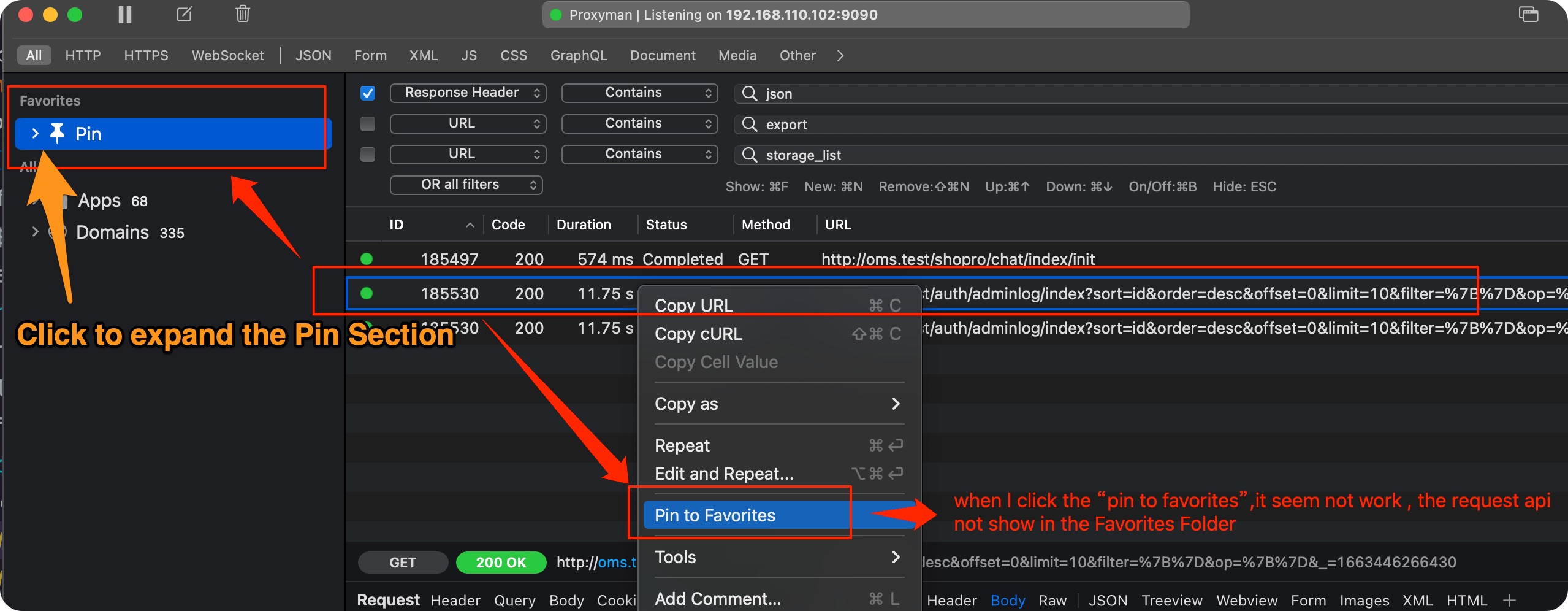Image resolution: width=1568 pixels, height=611 pixels.
Task: Choose Repeat from context menu
Action: (779, 445)
